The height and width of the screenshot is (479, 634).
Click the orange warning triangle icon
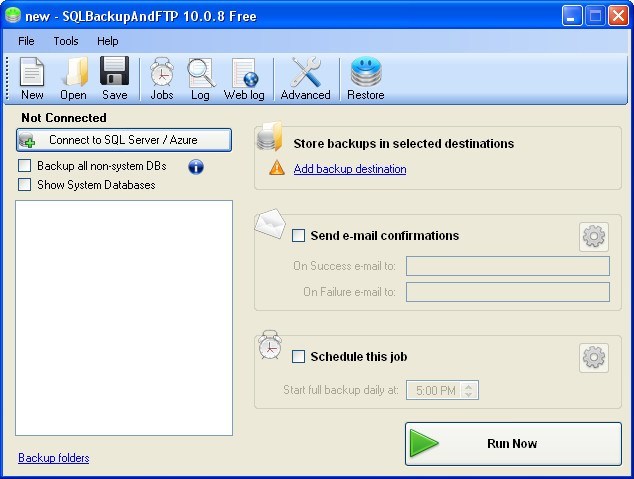[x=277, y=167]
